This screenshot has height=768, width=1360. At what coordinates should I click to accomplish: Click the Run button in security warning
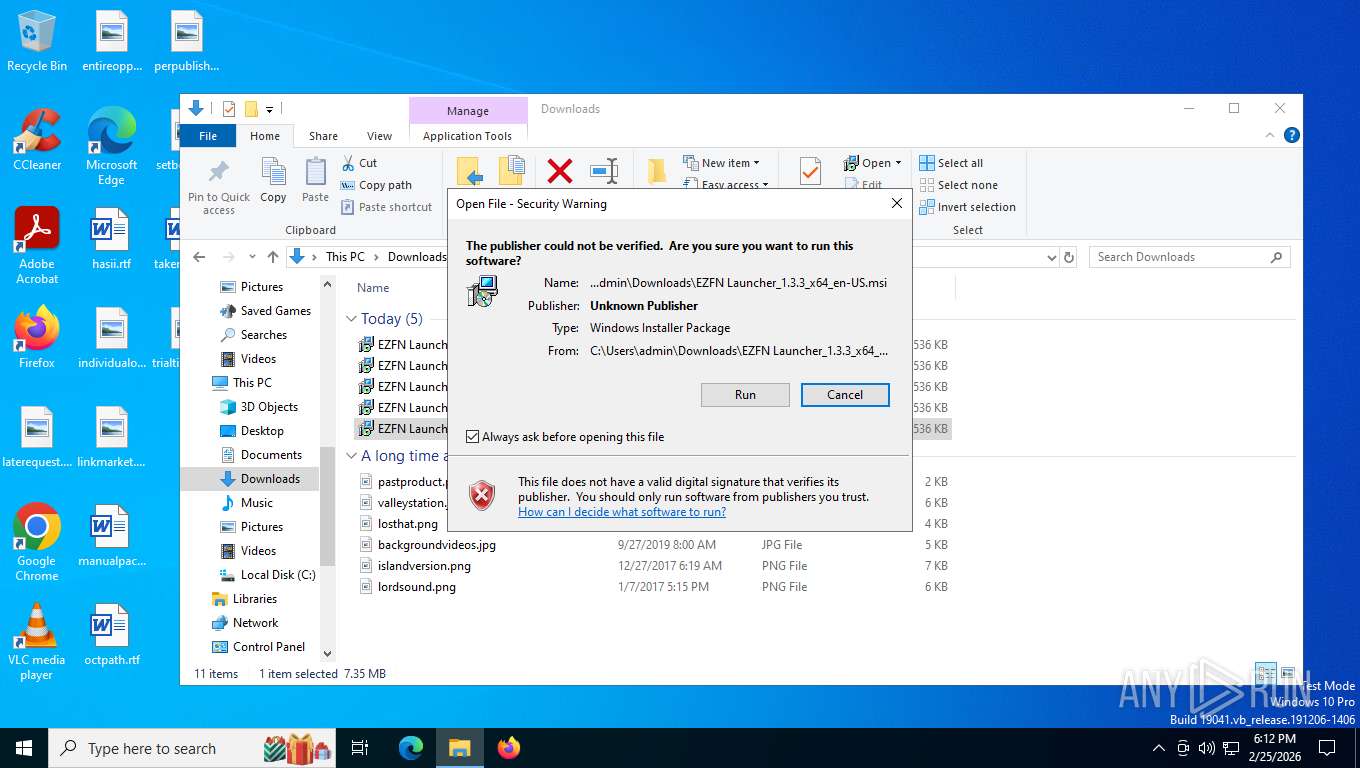(x=745, y=395)
